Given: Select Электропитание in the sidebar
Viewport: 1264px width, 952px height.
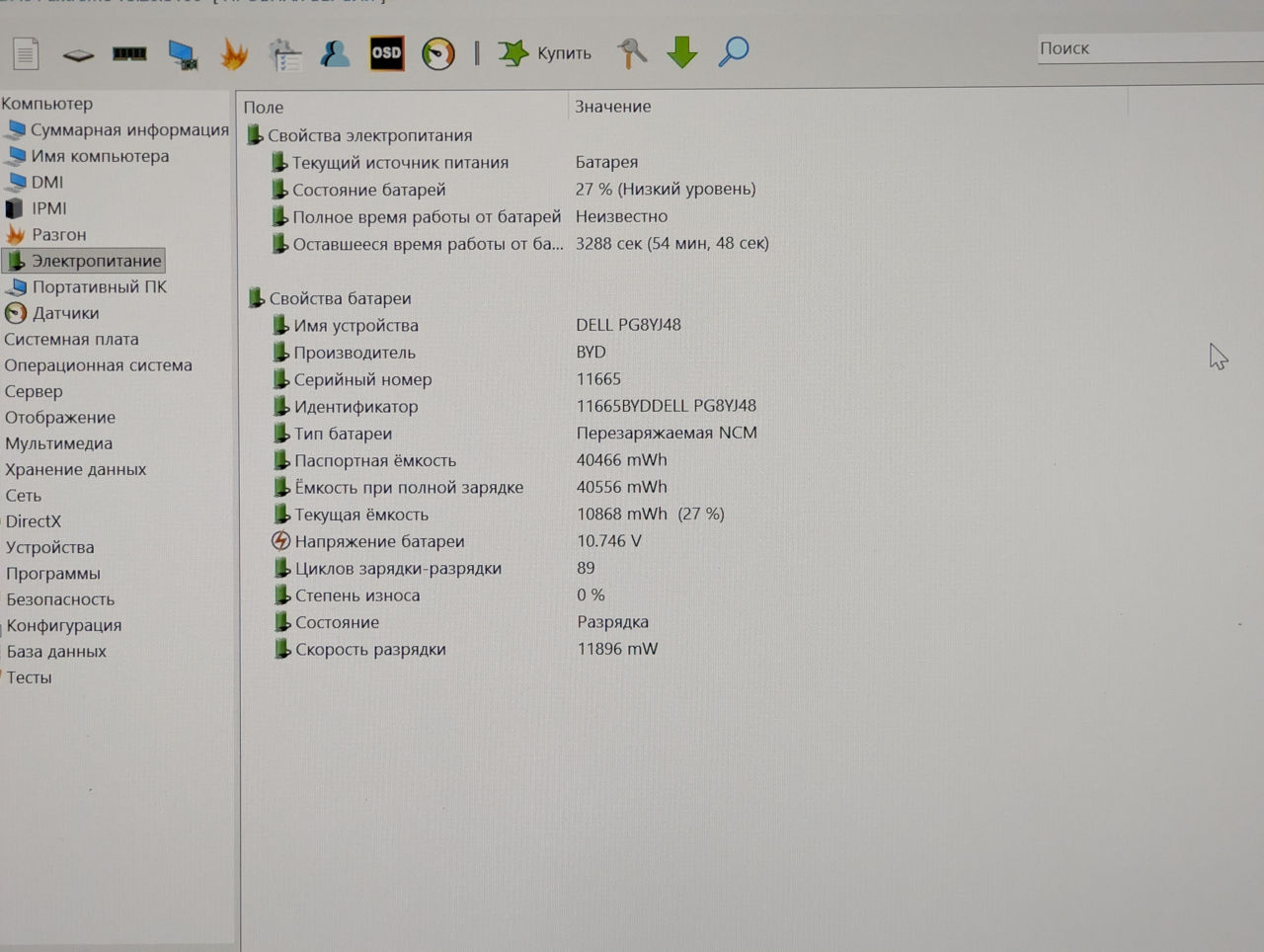Looking at the screenshot, I should (84, 261).
